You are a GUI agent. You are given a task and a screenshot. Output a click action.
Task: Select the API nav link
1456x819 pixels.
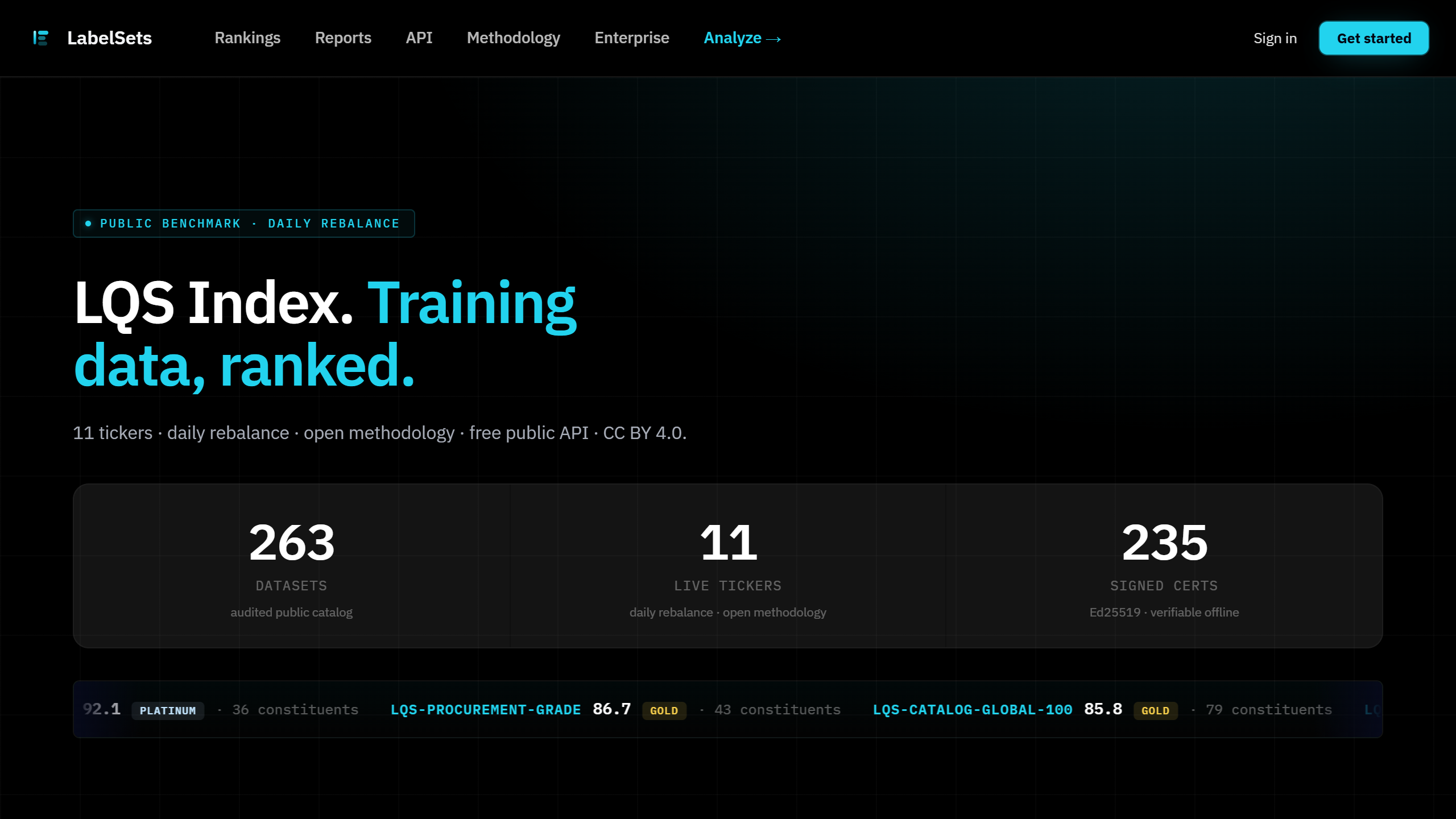coord(419,38)
